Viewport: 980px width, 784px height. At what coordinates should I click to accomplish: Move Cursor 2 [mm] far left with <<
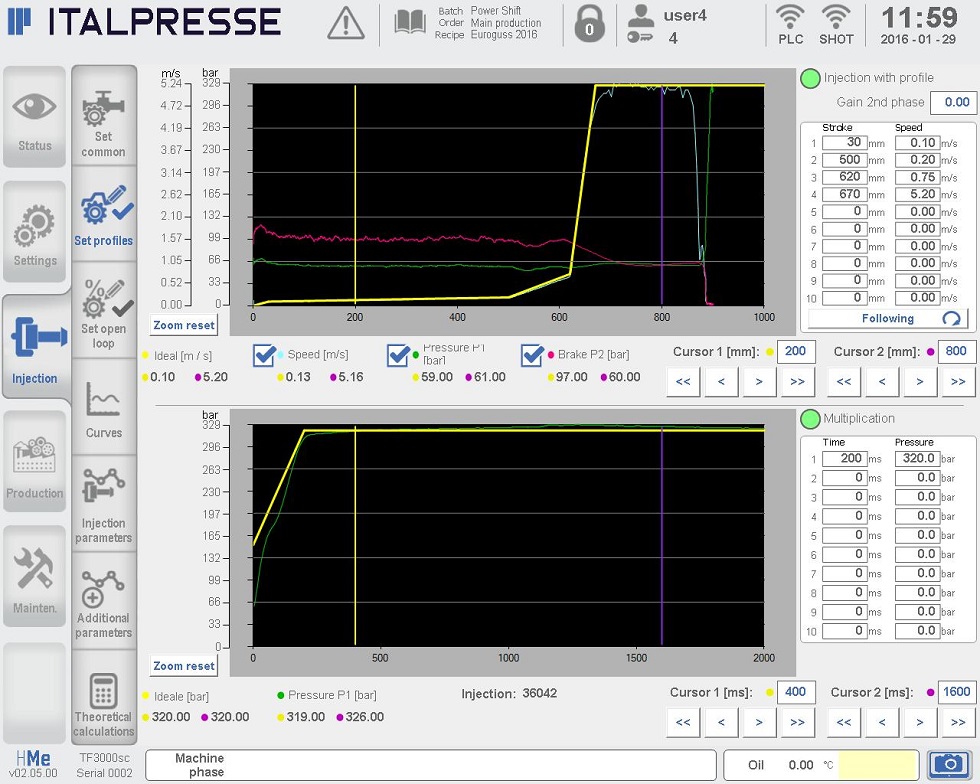[x=844, y=381]
